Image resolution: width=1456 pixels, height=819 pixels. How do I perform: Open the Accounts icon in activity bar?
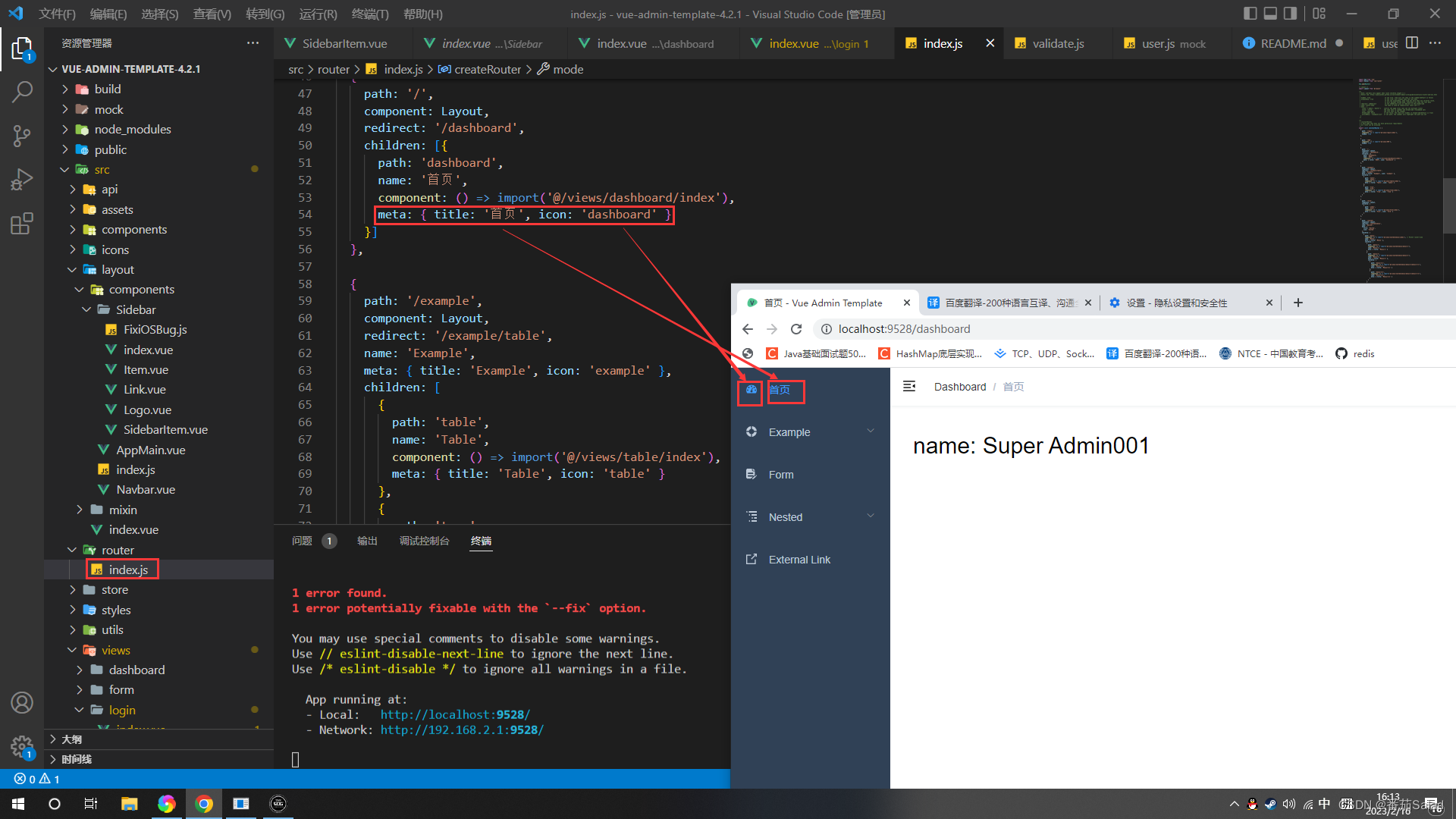pos(22,703)
